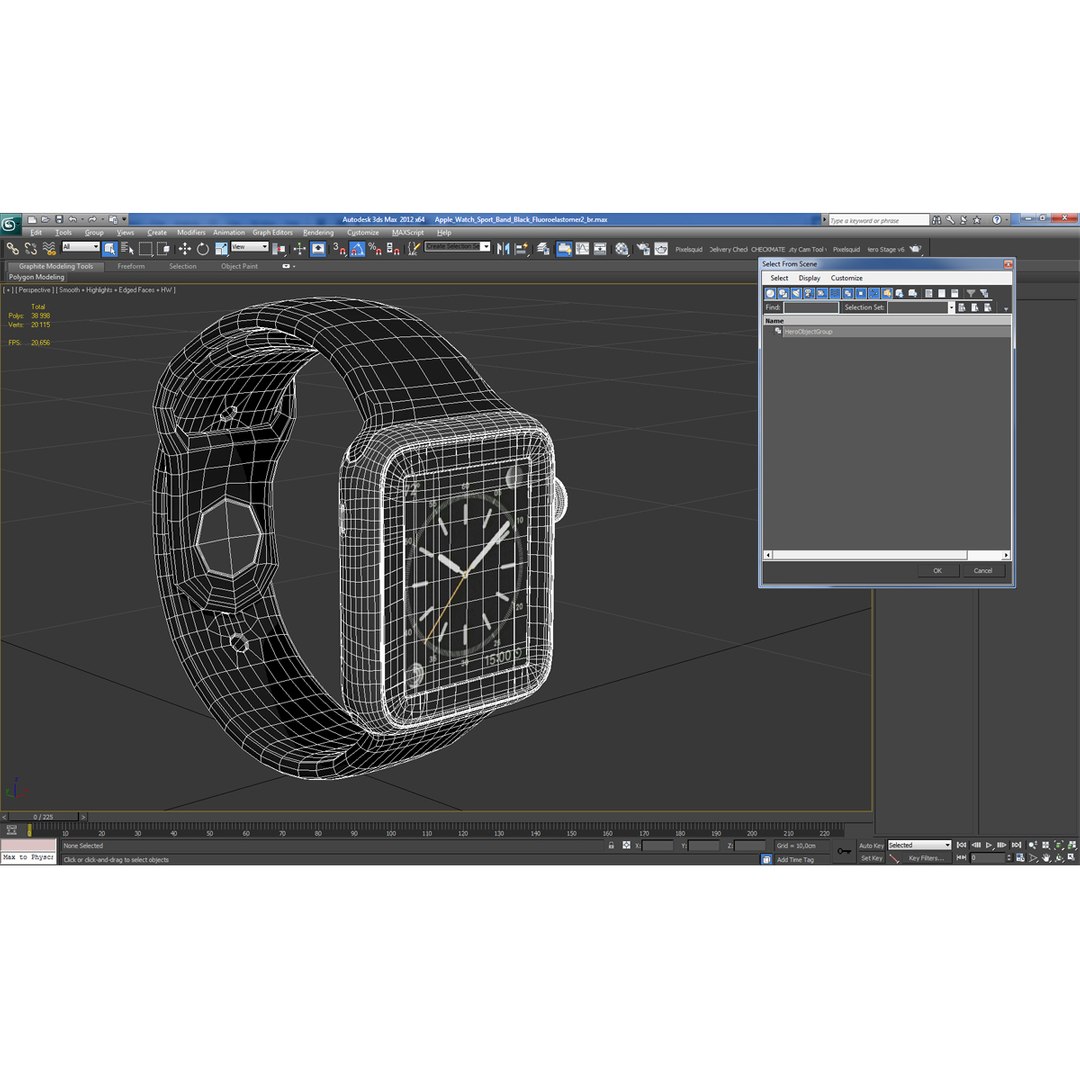This screenshot has width=1080, height=1080.
Task: Open Key Filters dialog
Action: pyautogui.click(x=926, y=858)
